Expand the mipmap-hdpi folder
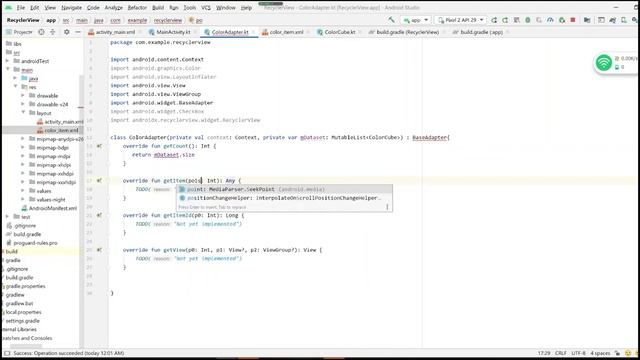The height and width of the screenshot is (360, 640). 23,147
